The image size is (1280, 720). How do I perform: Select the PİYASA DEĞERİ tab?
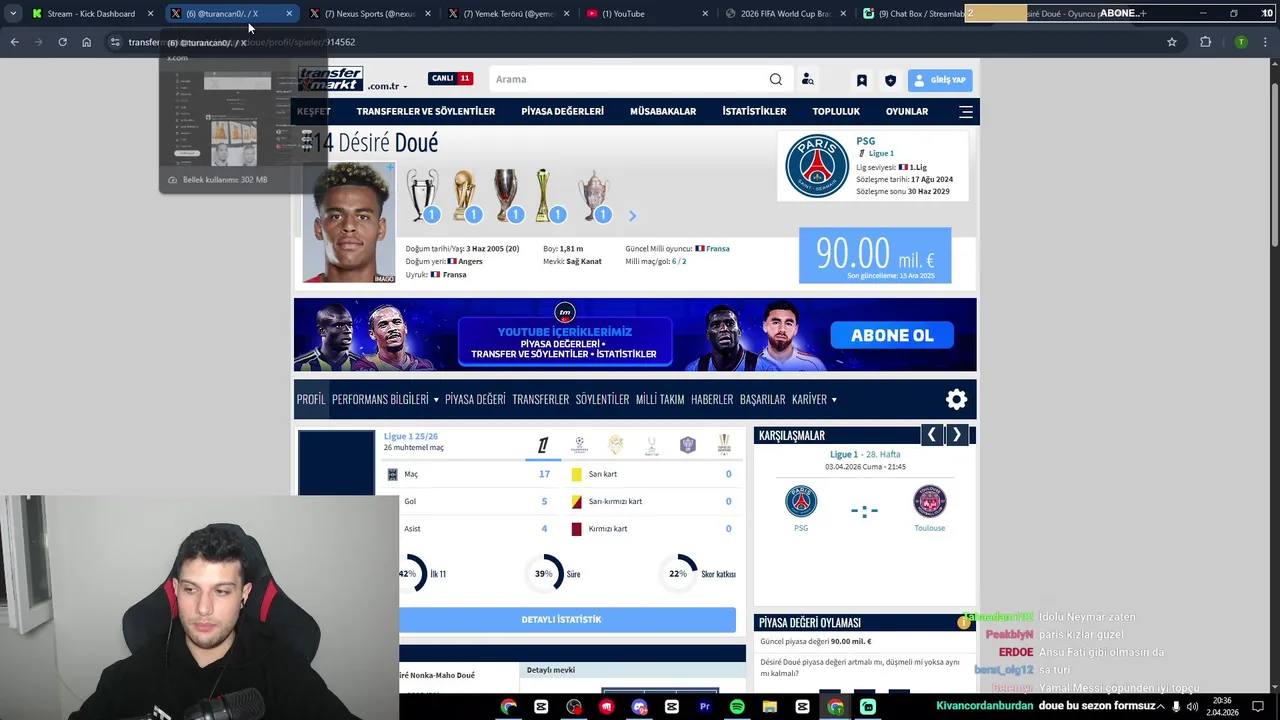[475, 399]
